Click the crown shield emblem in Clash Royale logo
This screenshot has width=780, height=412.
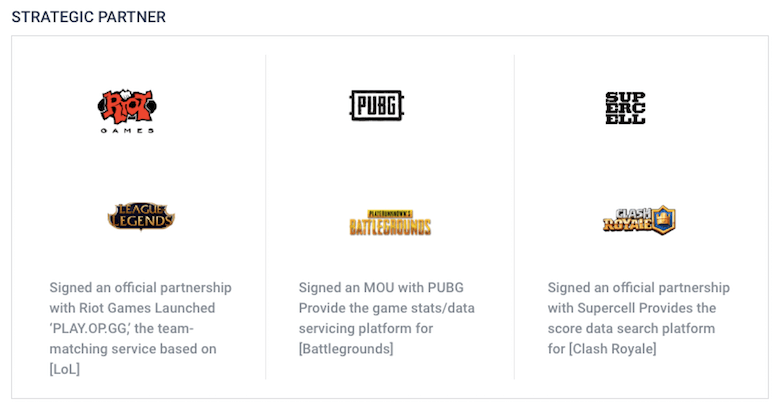pos(664,219)
